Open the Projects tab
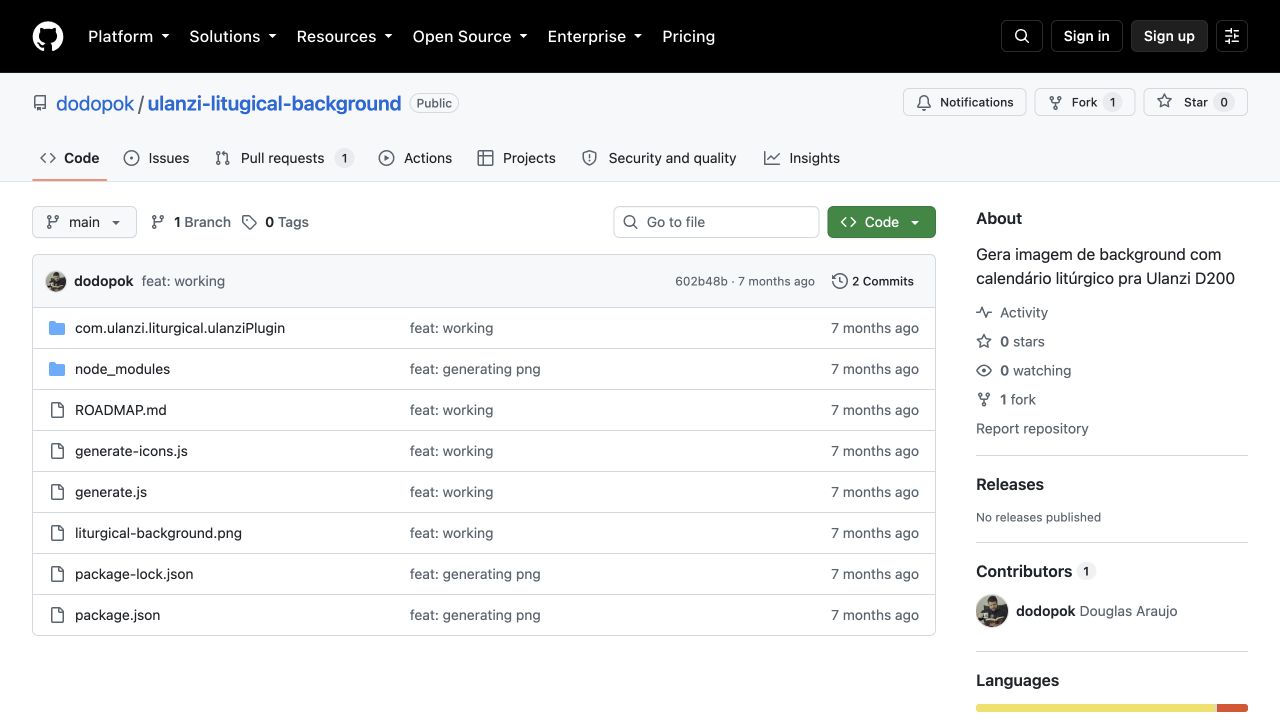The height and width of the screenshot is (720, 1280). 517,158
